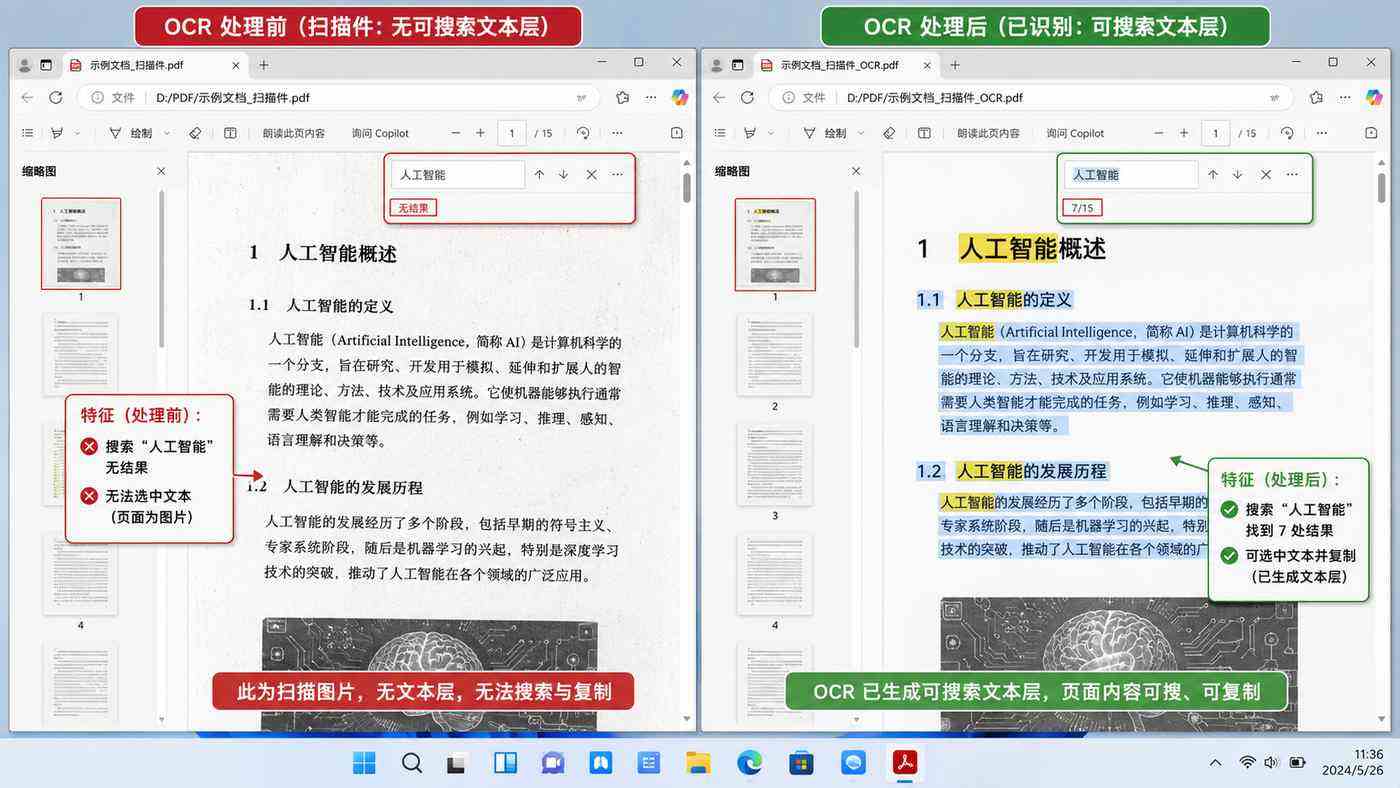Image resolution: width=1400 pixels, height=788 pixels.
Task: Go to previous search result in left window
Action: 539,174
